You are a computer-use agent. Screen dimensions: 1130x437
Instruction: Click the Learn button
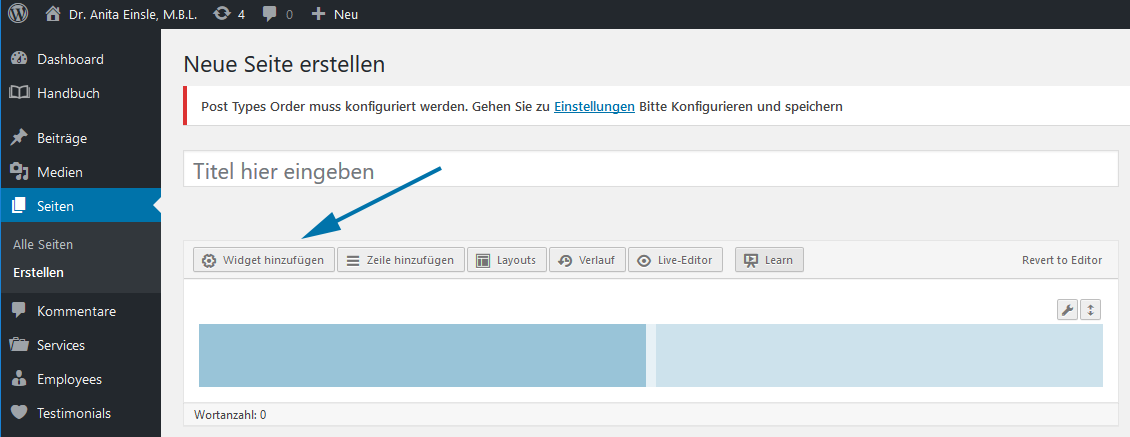point(769,260)
